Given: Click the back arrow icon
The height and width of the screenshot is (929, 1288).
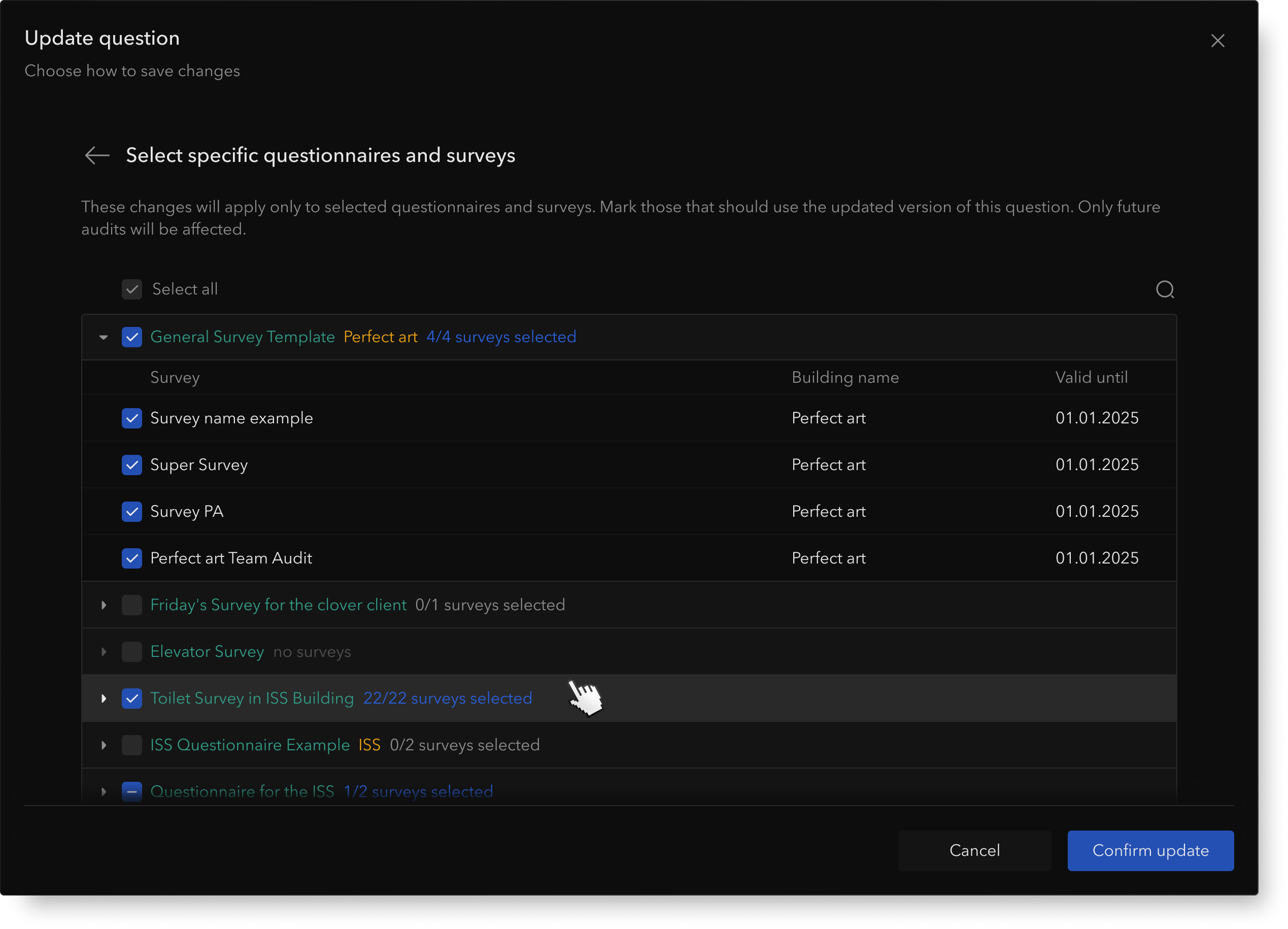Looking at the screenshot, I should click(x=96, y=155).
